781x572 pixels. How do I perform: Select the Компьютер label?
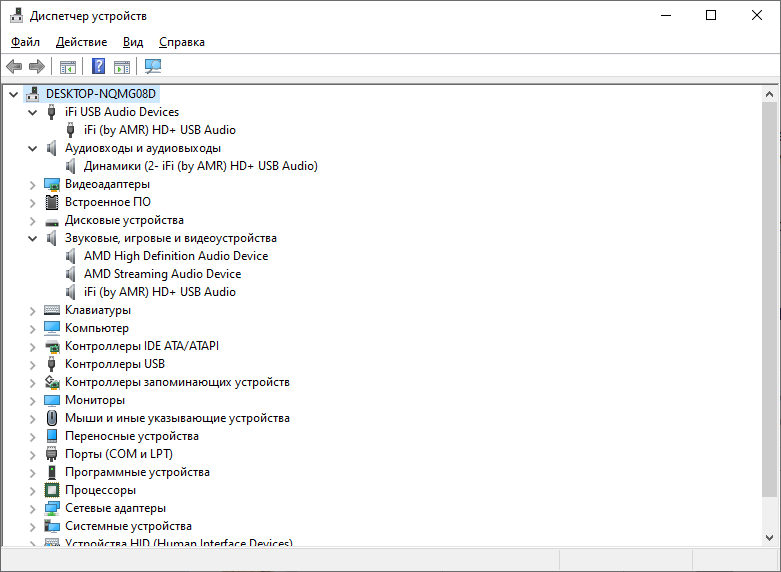pyautogui.click(x=97, y=328)
